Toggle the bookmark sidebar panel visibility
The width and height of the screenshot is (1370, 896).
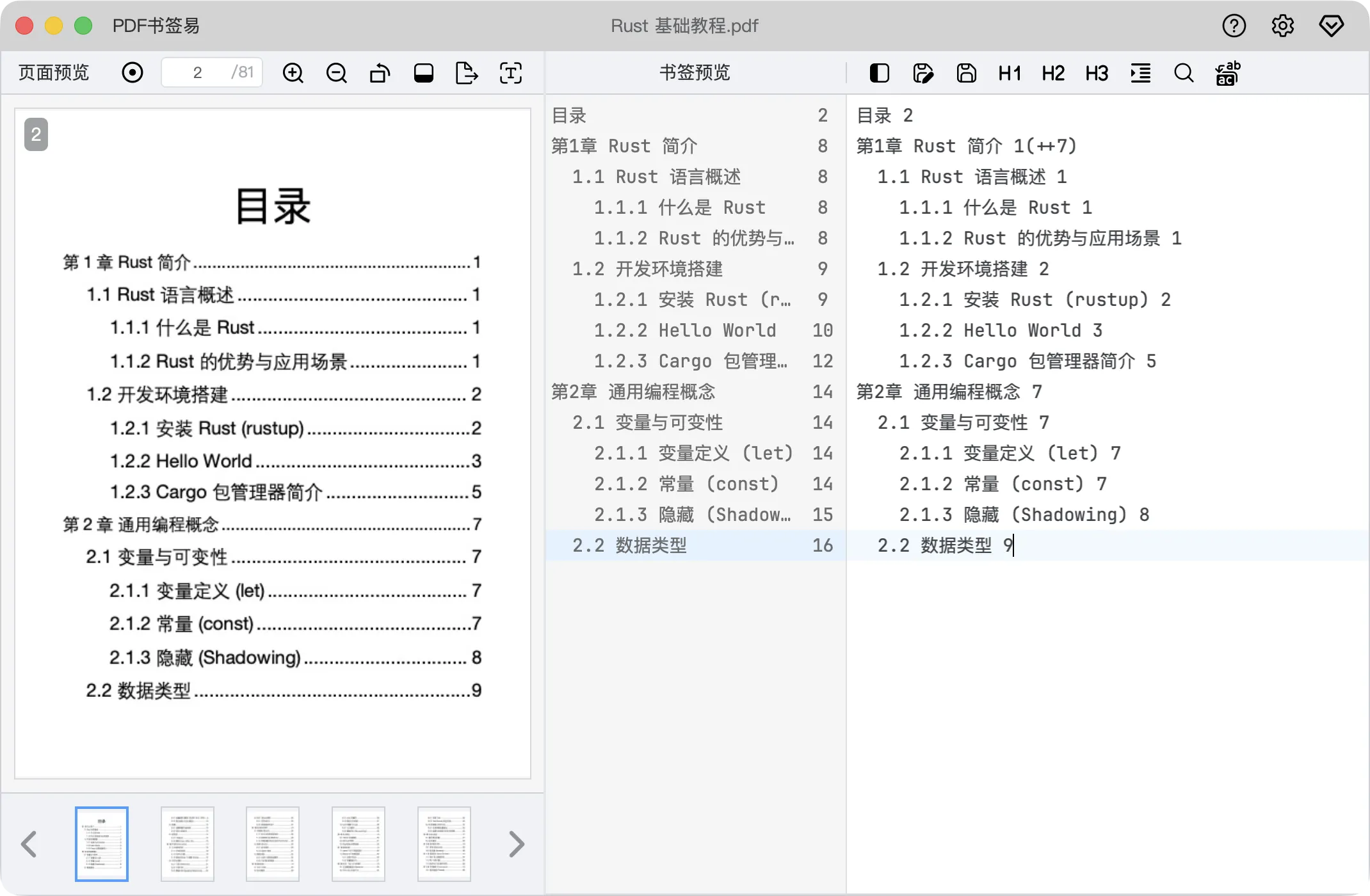(879, 72)
